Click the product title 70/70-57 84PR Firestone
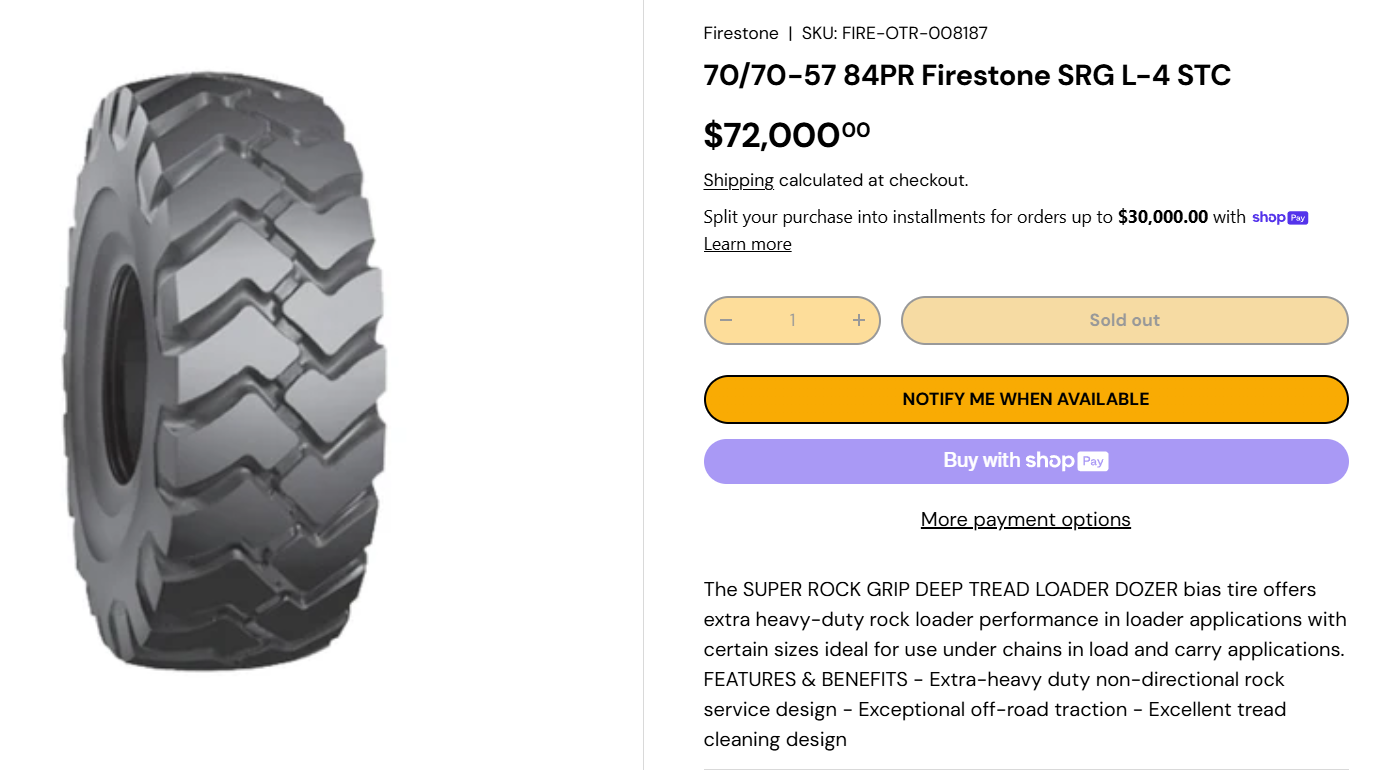 click(967, 75)
